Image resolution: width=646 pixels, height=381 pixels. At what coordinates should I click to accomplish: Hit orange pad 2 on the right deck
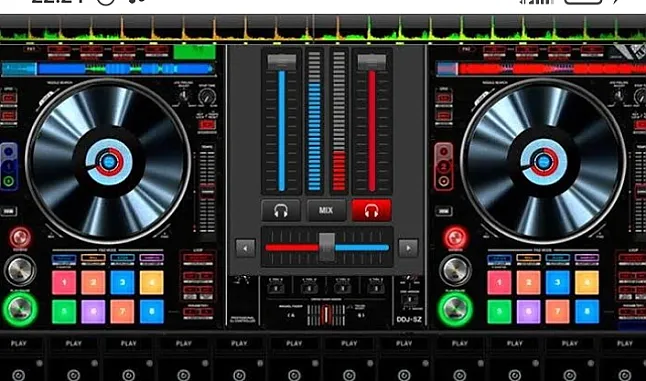528,283
